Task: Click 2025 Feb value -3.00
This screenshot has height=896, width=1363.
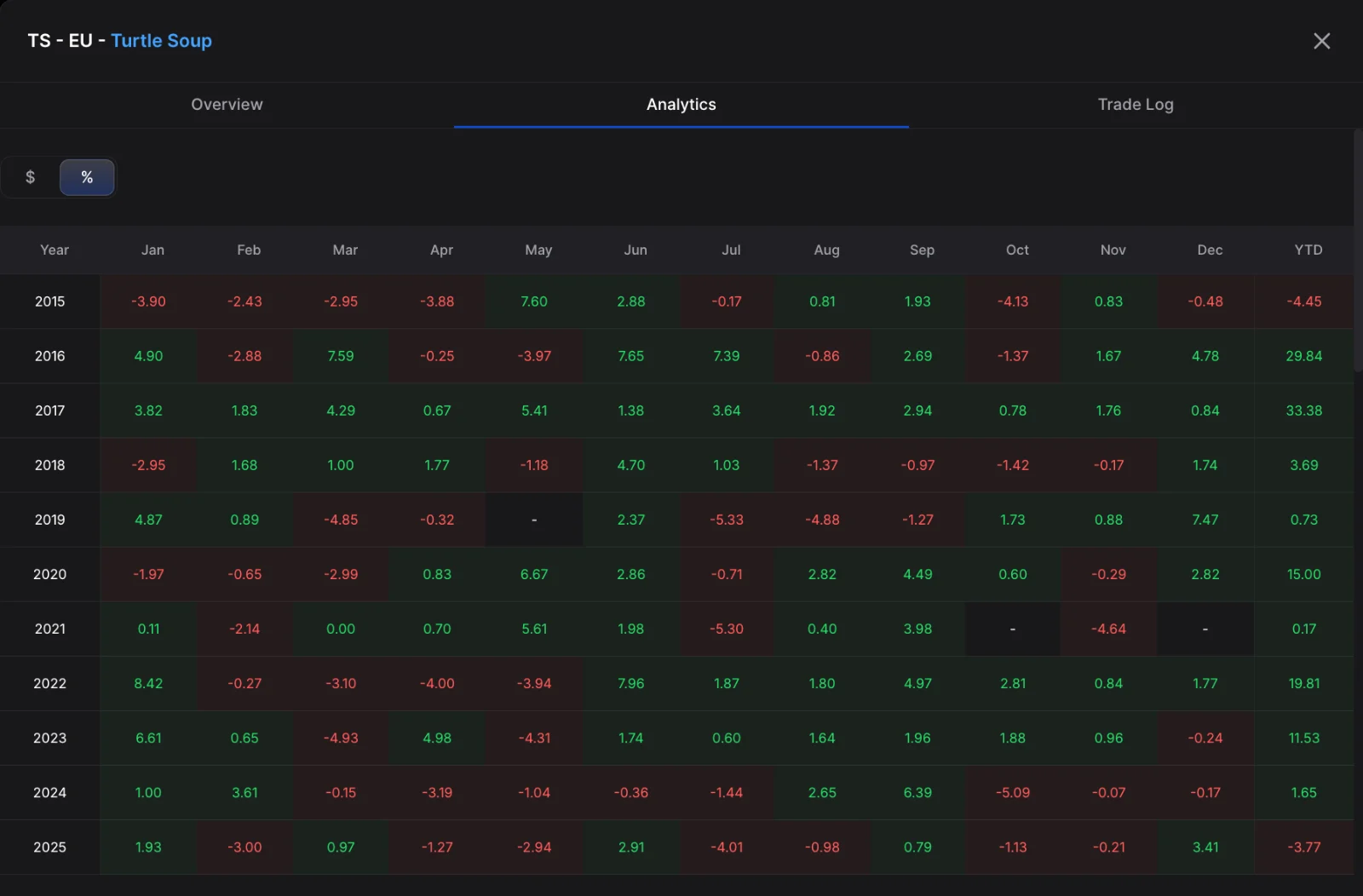Action: tap(244, 847)
